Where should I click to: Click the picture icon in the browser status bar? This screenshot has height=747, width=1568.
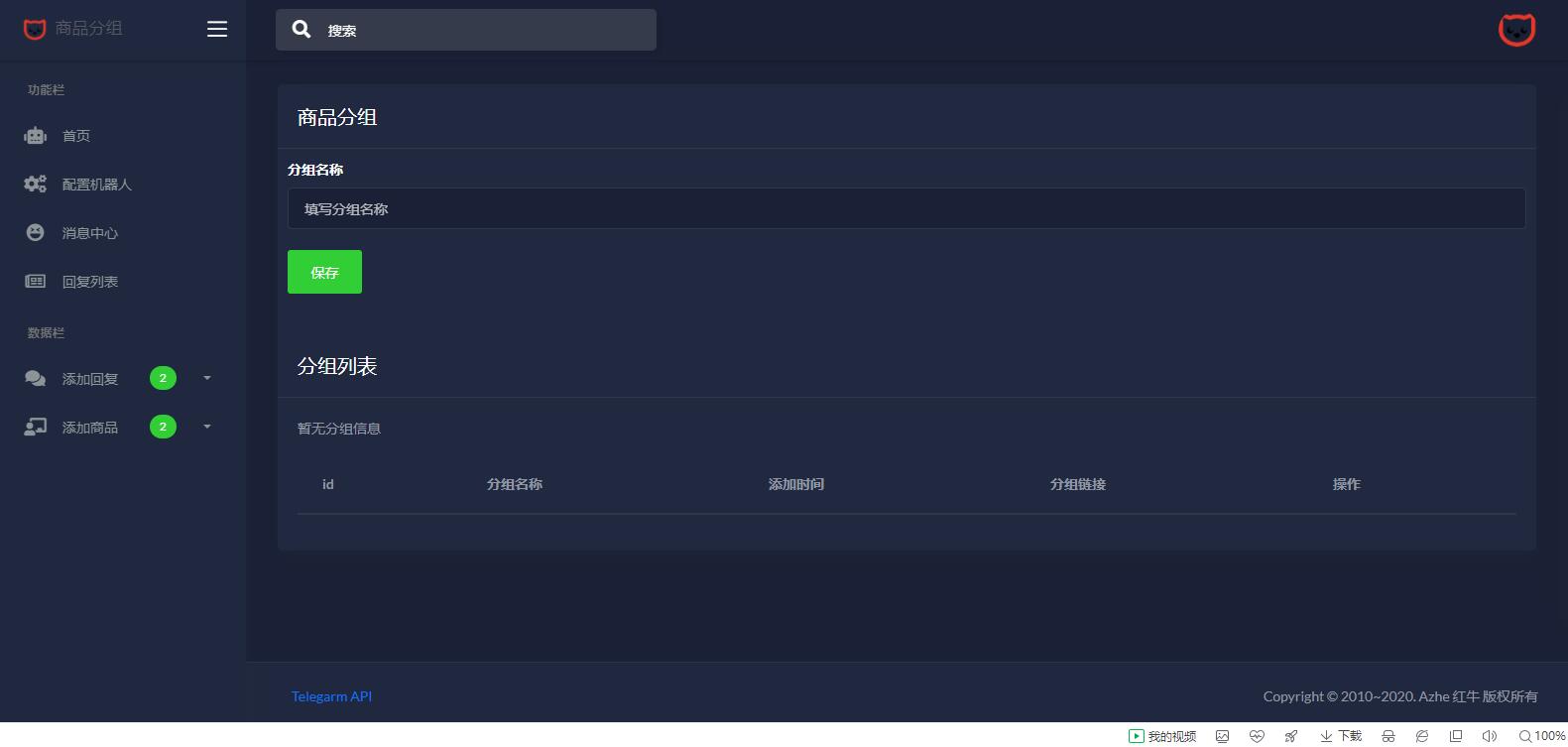1223,736
